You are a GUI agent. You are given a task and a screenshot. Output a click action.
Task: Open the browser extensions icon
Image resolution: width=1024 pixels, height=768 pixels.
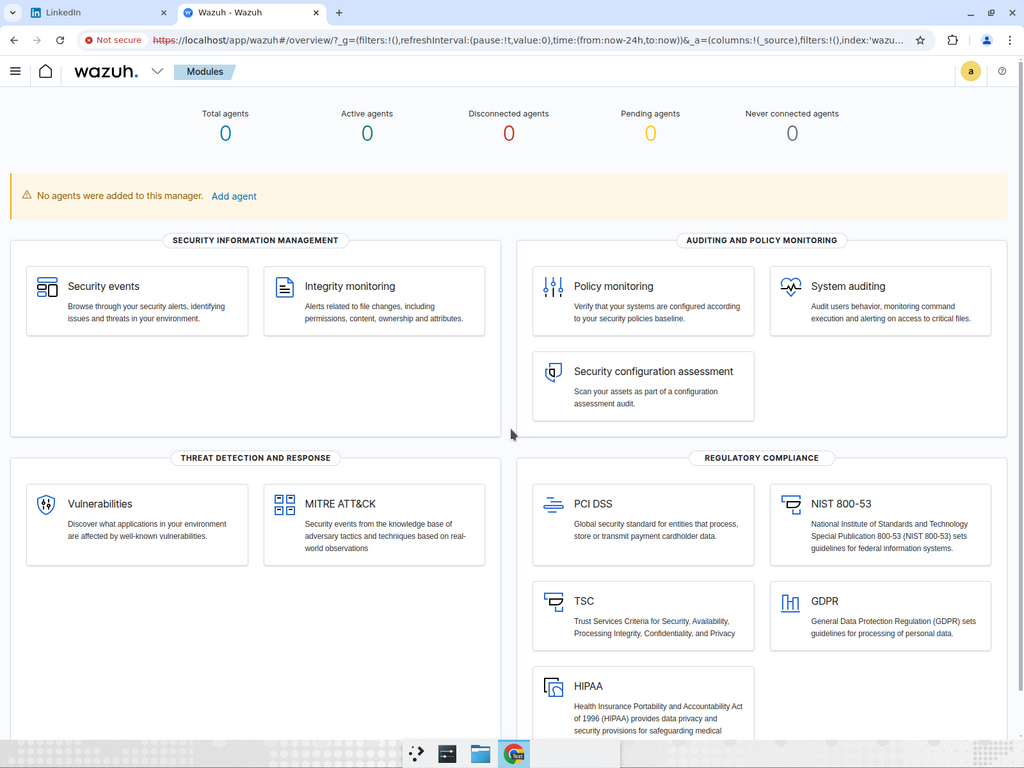pyautogui.click(x=953, y=40)
